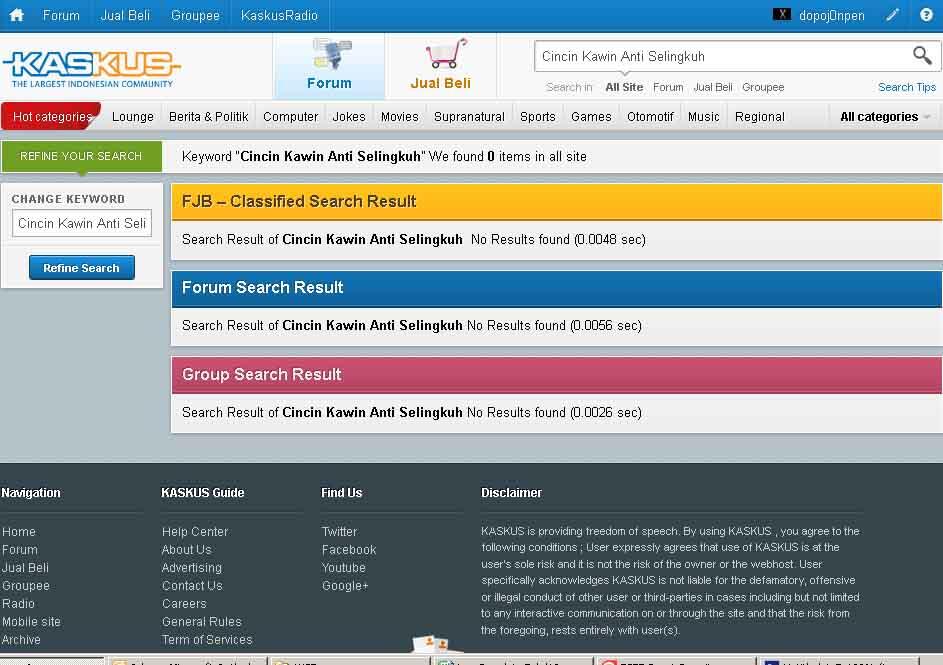Open Movies category
943x665 pixels.
(x=399, y=117)
